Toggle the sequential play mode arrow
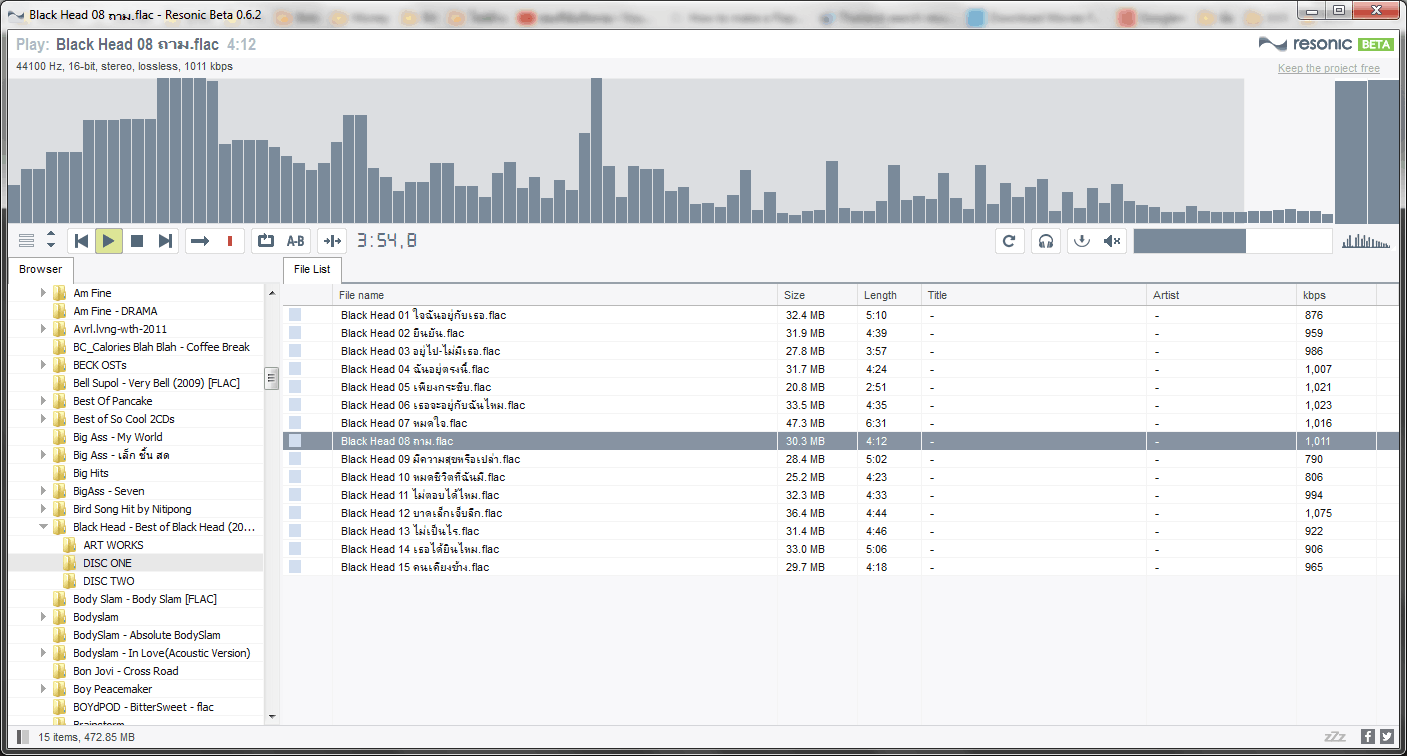The width and height of the screenshot is (1407, 756). click(x=200, y=241)
